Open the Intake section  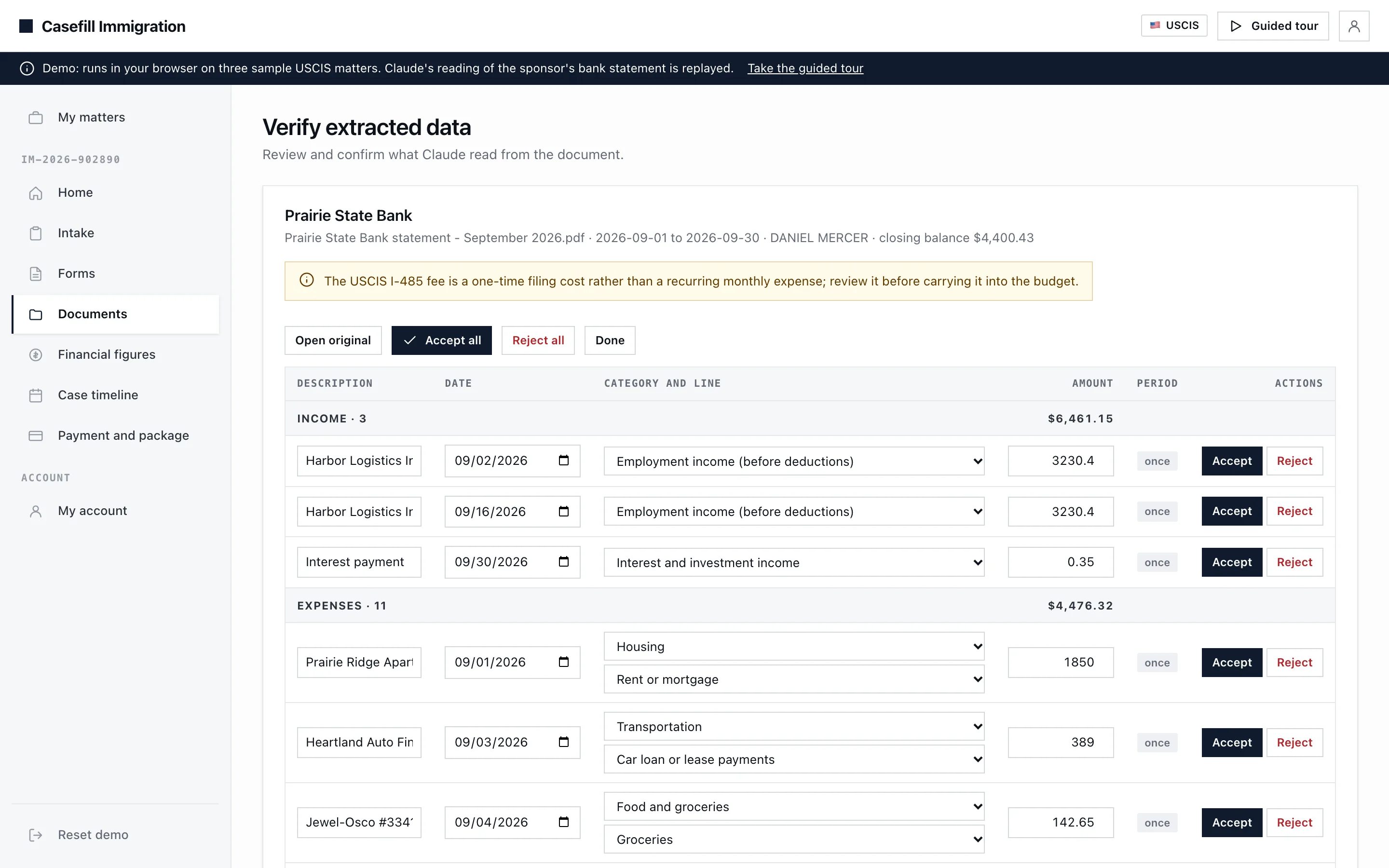(x=115, y=233)
